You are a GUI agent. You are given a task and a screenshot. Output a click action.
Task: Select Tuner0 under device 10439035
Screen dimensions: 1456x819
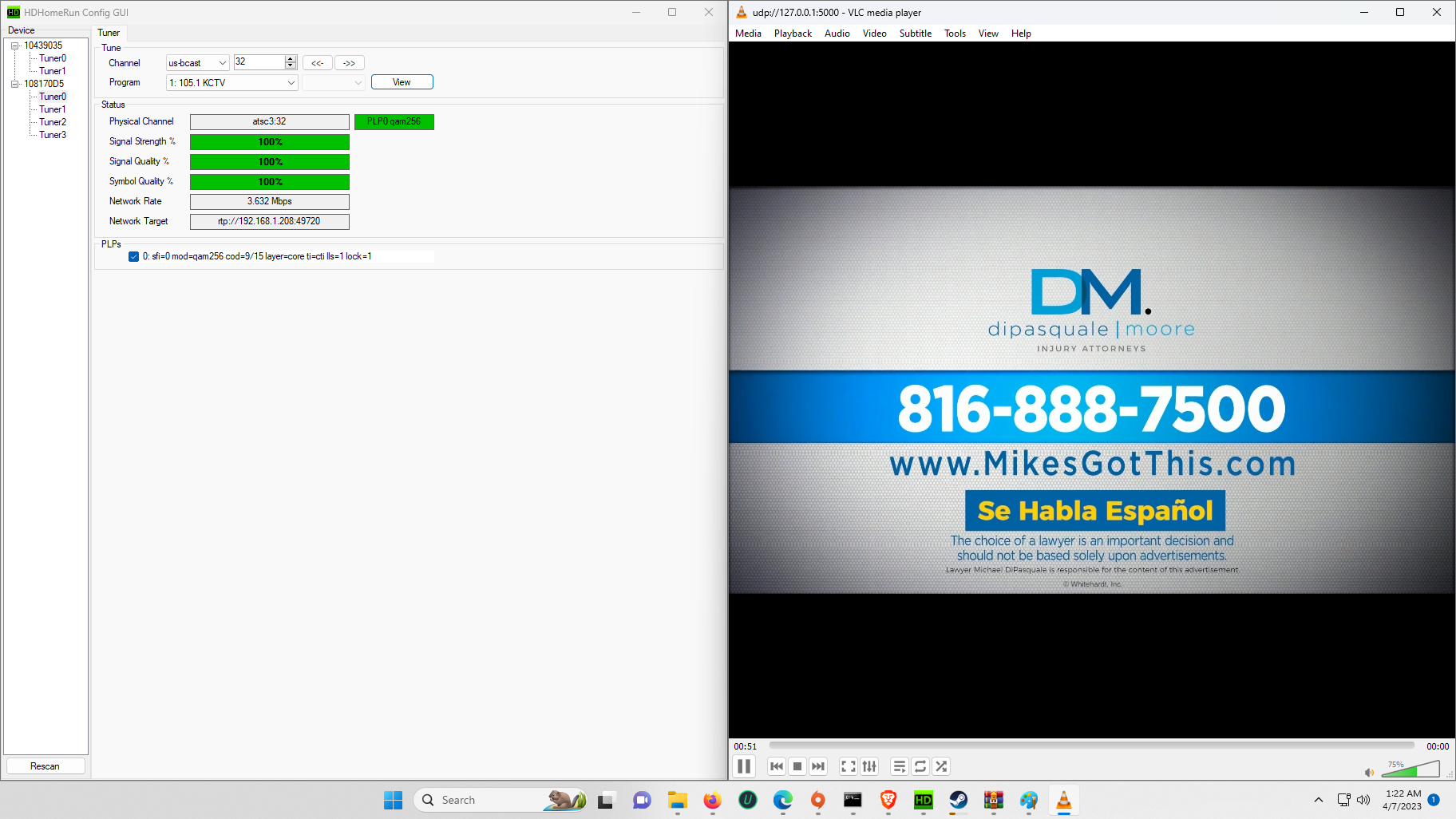pyautogui.click(x=53, y=58)
